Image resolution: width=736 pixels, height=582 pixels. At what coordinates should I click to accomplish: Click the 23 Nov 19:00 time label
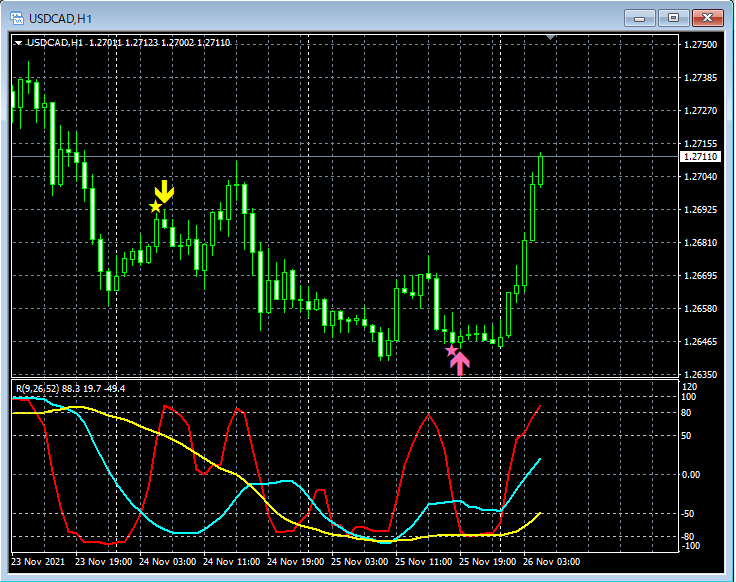[x=103, y=561]
